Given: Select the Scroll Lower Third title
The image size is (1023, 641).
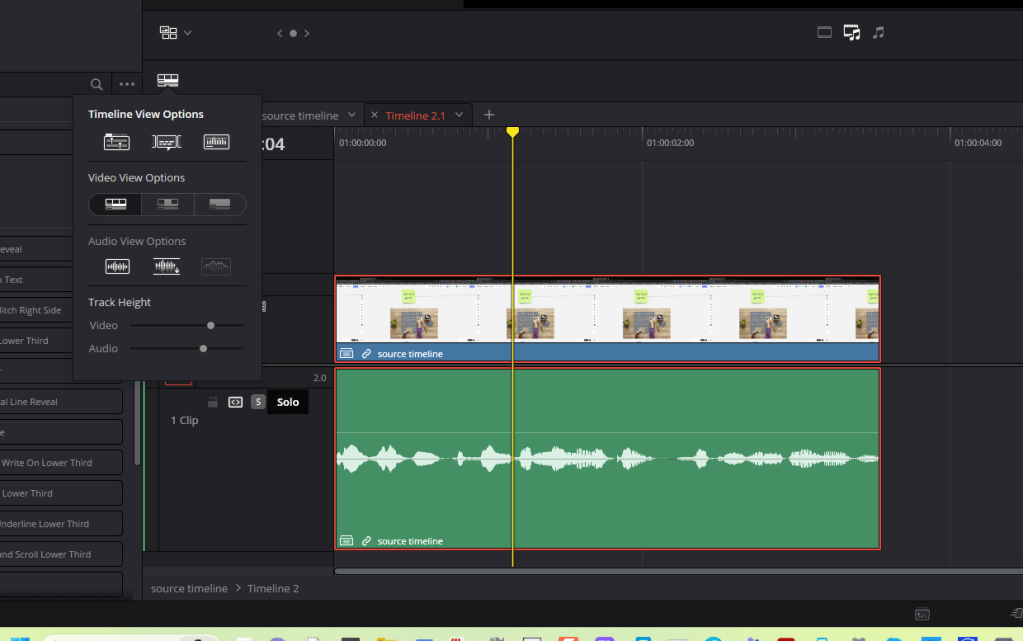Looking at the screenshot, I should coord(61,554).
